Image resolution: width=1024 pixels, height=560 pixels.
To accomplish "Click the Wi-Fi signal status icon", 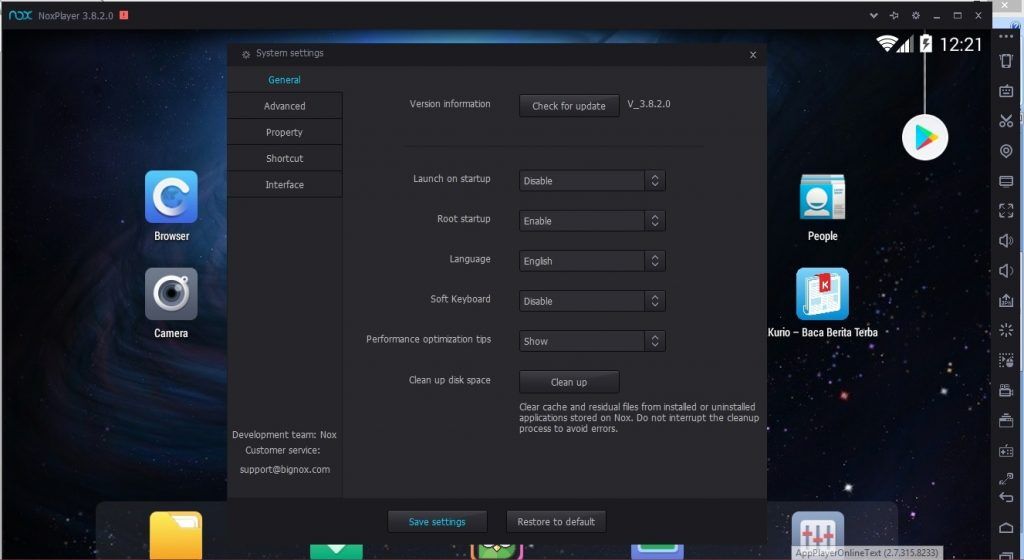I will point(886,44).
